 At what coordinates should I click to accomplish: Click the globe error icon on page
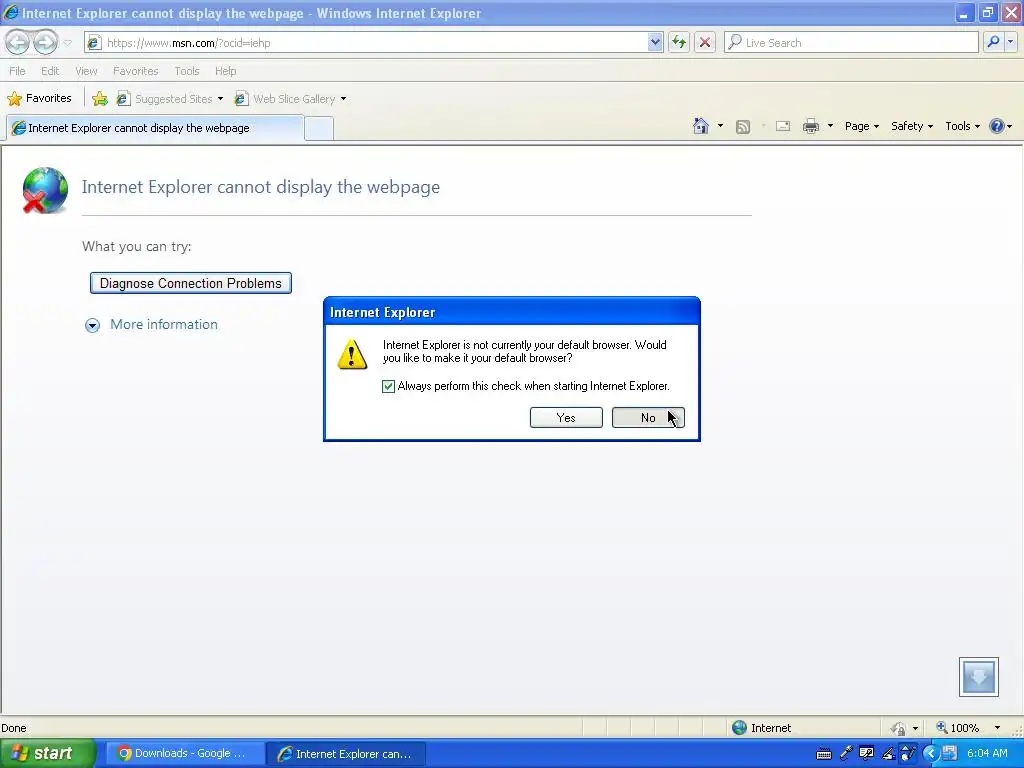pyautogui.click(x=44, y=190)
